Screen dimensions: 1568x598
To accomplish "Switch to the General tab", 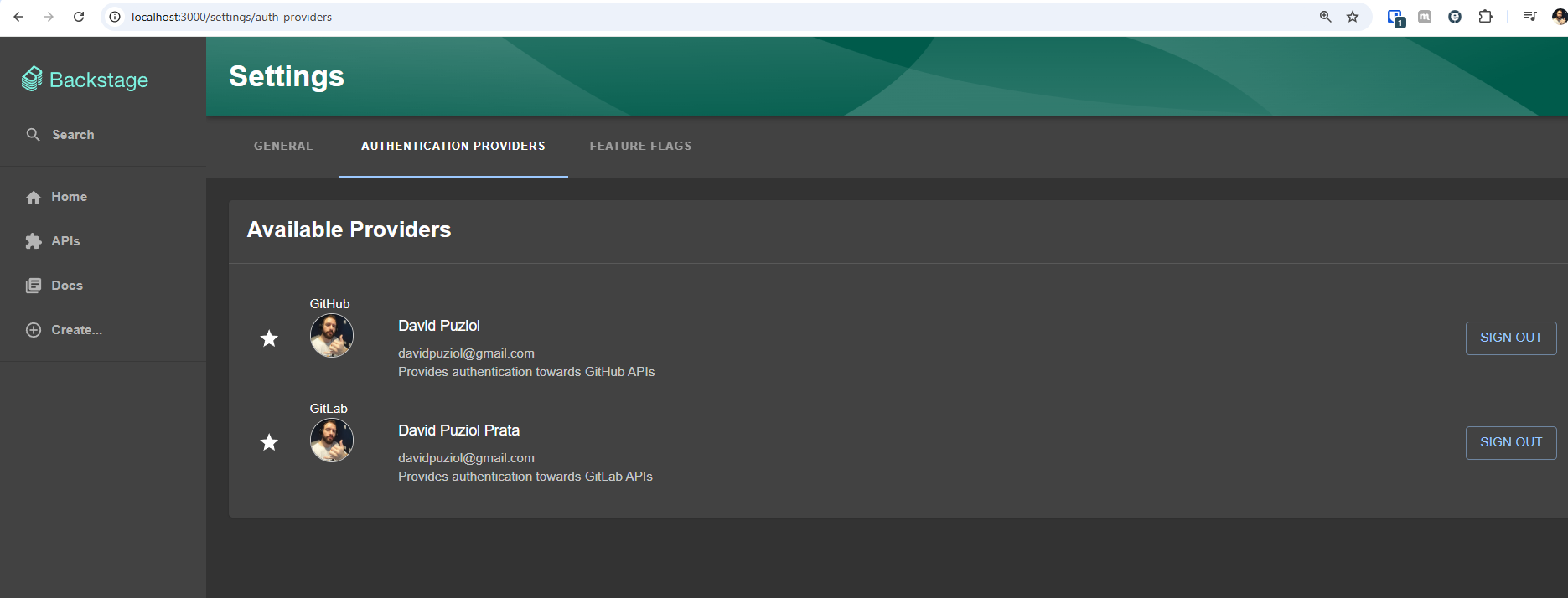I will point(283,146).
